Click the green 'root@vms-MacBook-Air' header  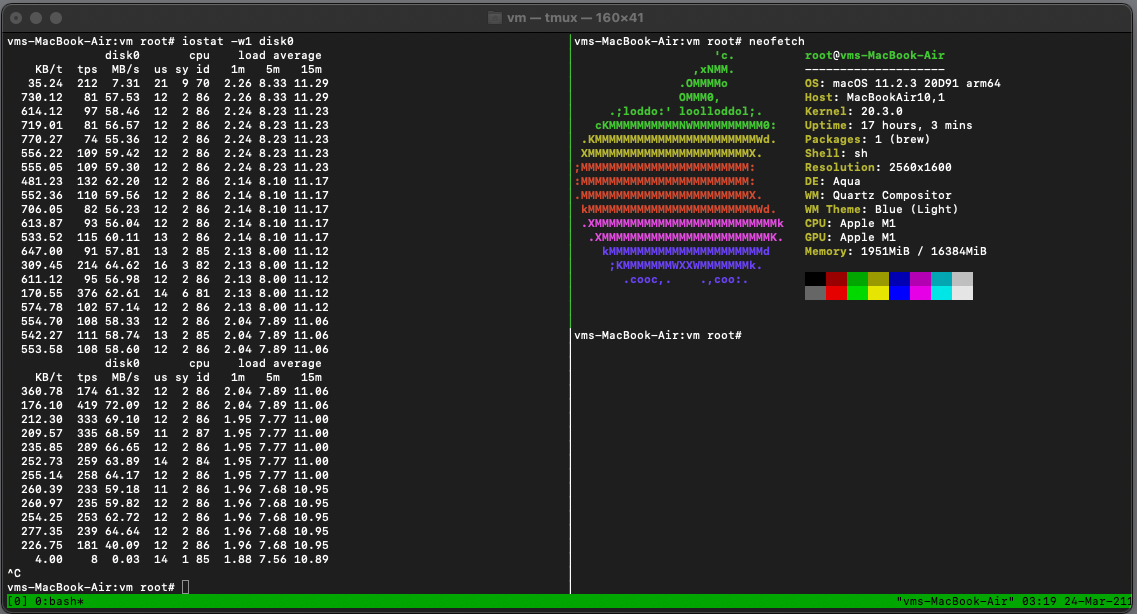click(875, 55)
